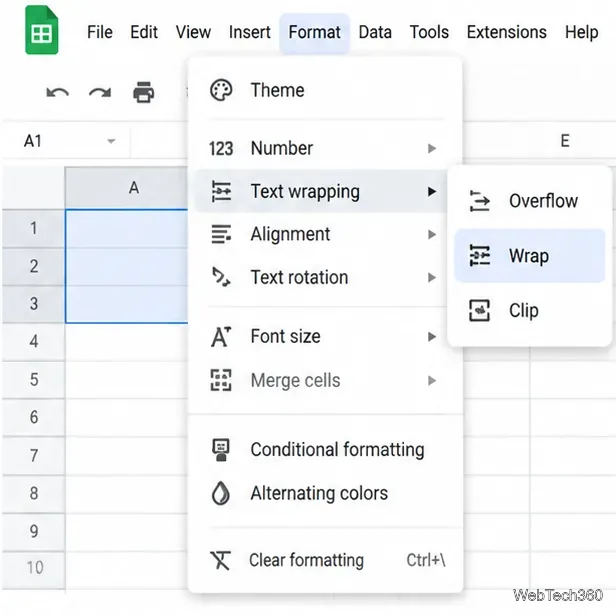Expand the Alignment submenu arrow
This screenshot has height=616, width=616.
pos(432,235)
